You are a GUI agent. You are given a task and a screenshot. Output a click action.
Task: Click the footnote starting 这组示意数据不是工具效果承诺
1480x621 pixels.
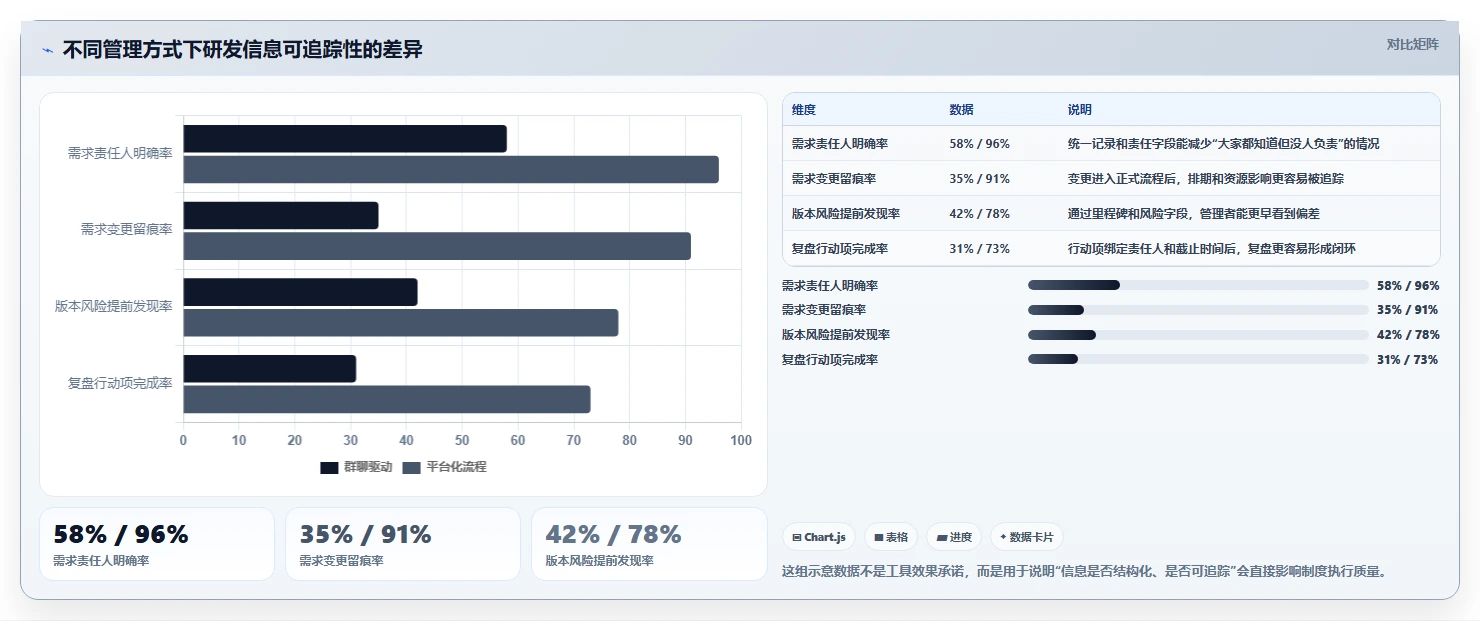click(1084, 572)
